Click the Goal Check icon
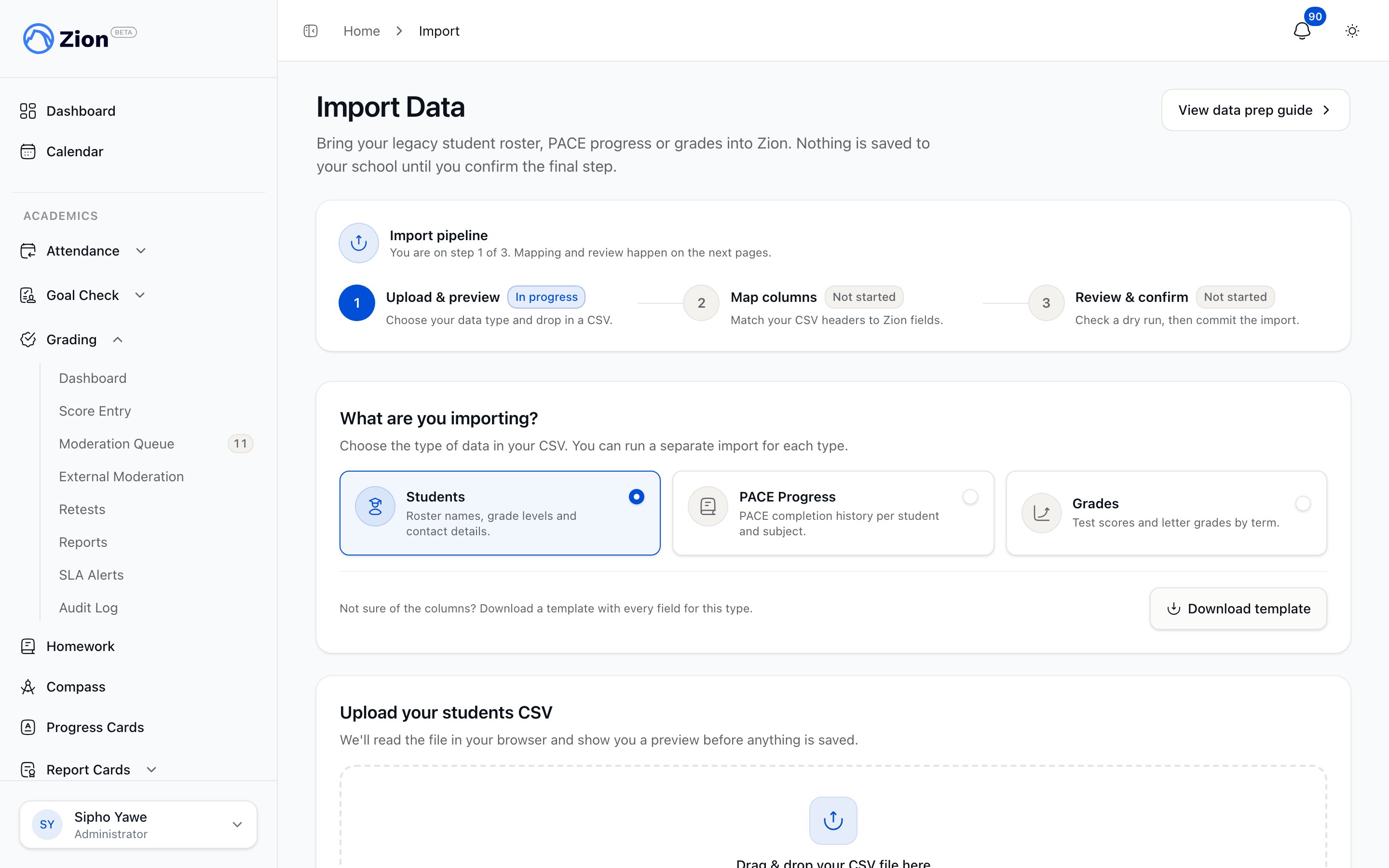Image resolution: width=1389 pixels, height=868 pixels. (27, 295)
